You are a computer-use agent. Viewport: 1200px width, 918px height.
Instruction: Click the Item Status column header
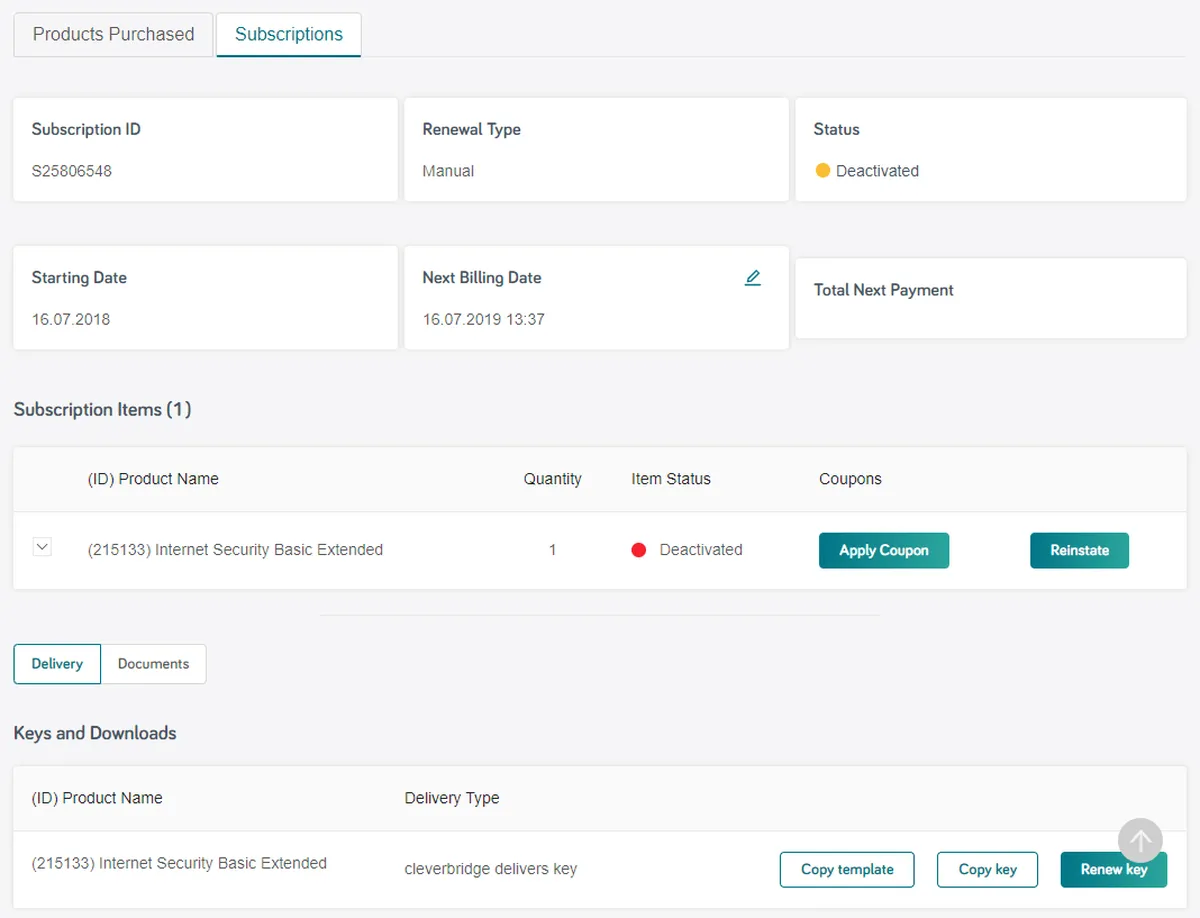click(671, 479)
